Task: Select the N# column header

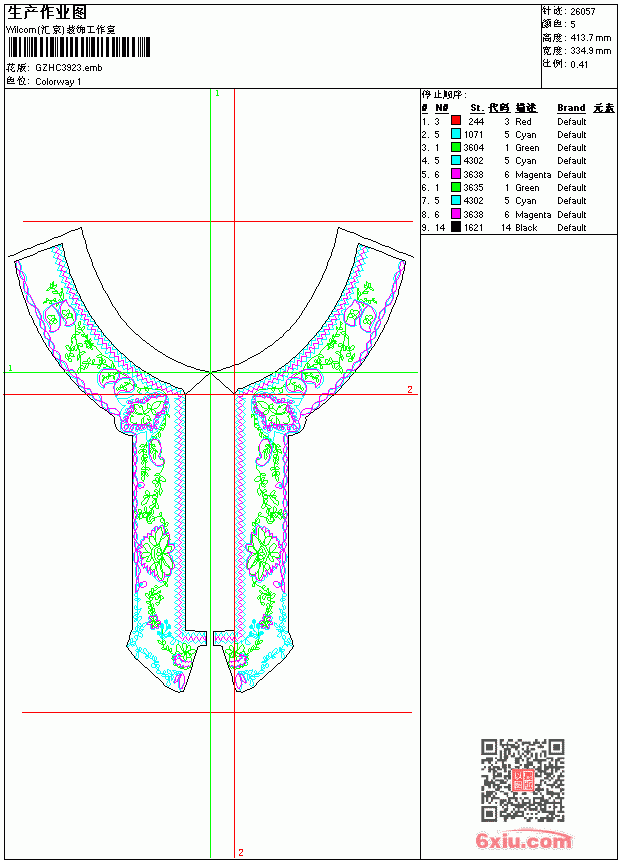Action: [x=442, y=108]
